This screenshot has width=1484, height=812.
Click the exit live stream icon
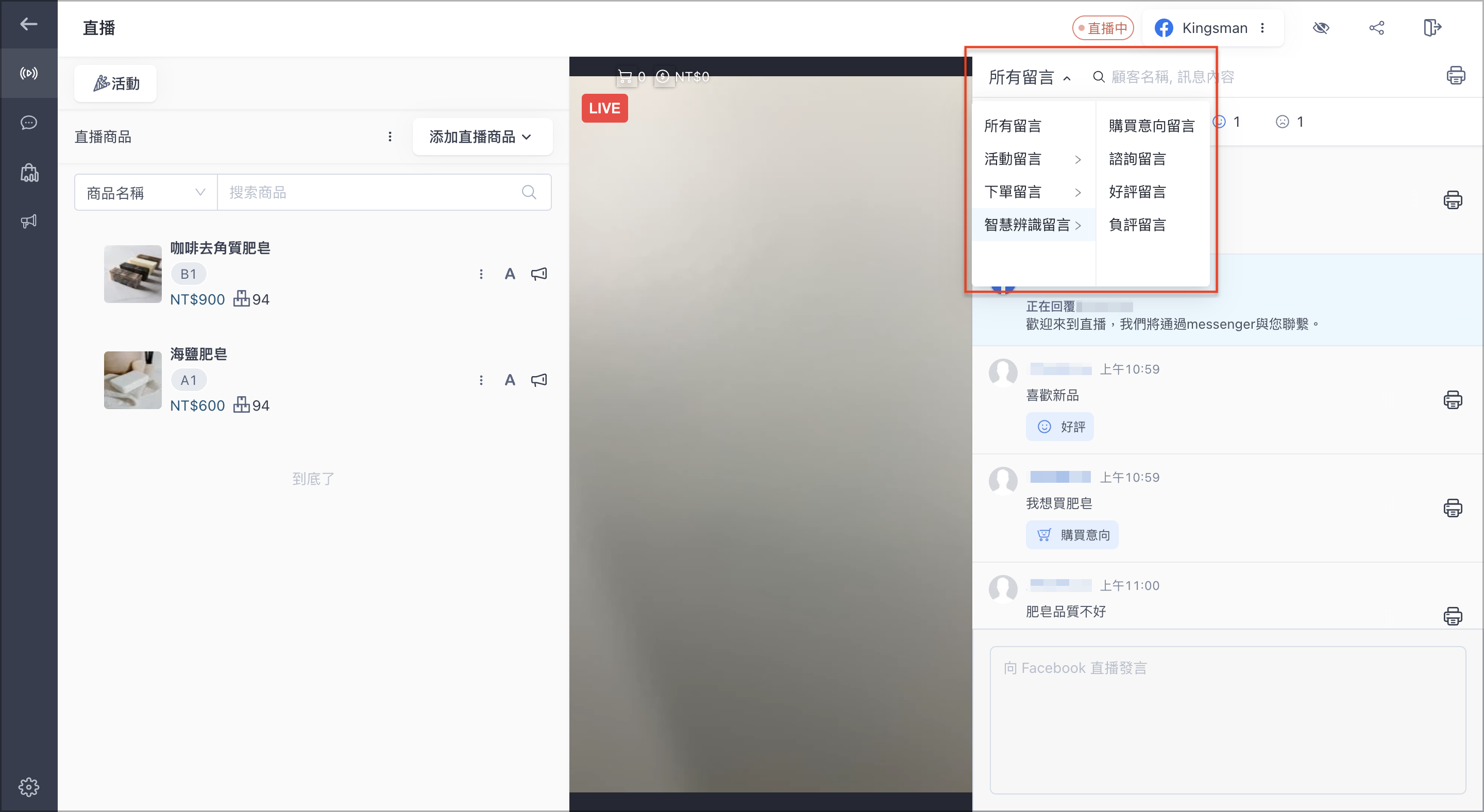point(1431,28)
